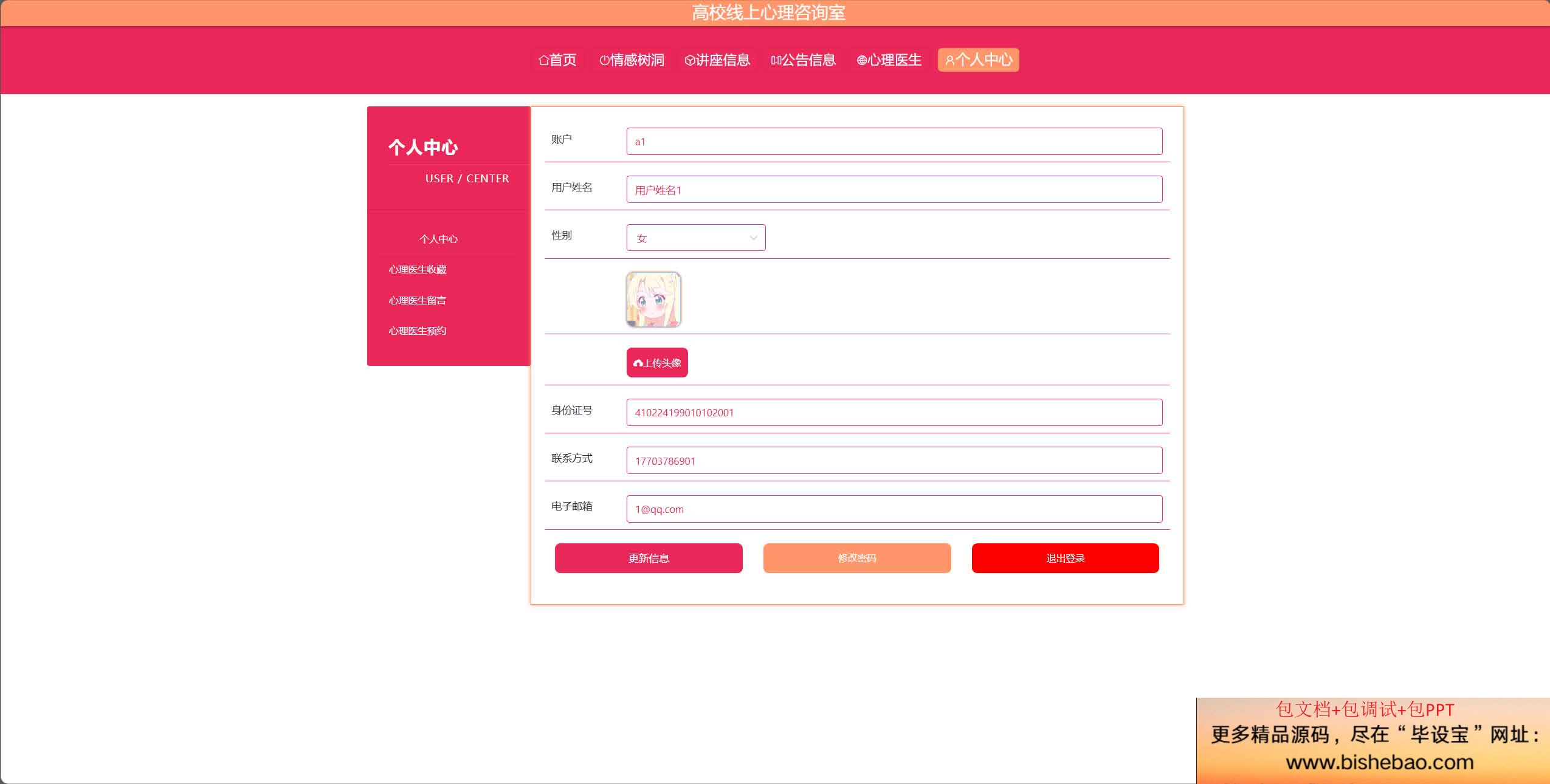Open 心理医生留言 in the sidebar
The width and height of the screenshot is (1550, 784).
click(x=418, y=300)
